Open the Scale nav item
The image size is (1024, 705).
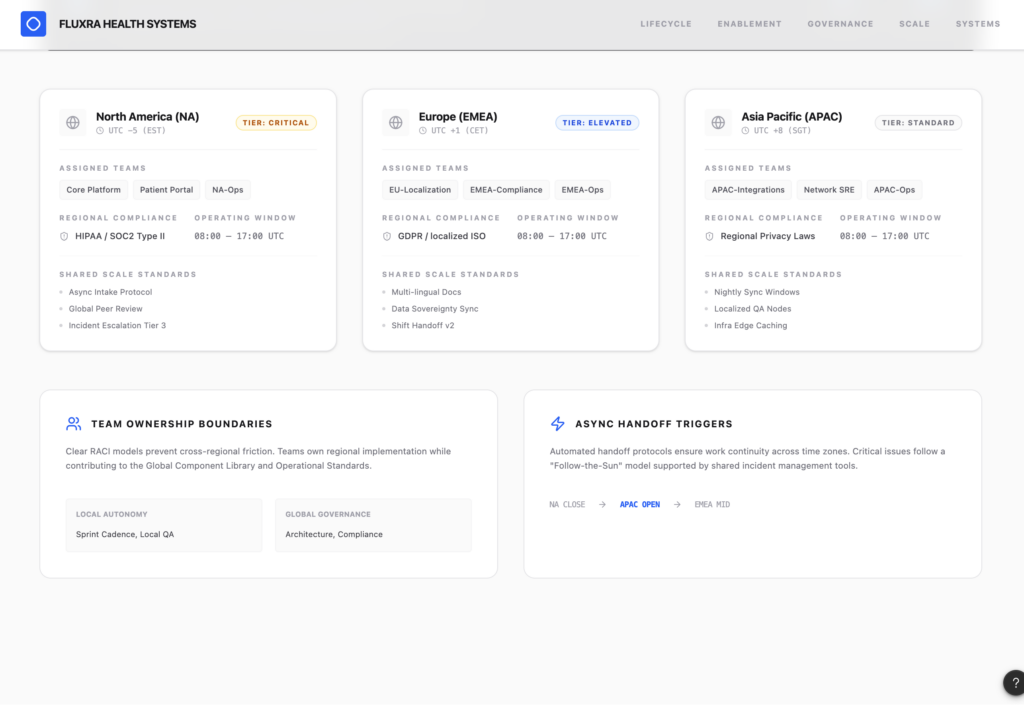point(914,24)
